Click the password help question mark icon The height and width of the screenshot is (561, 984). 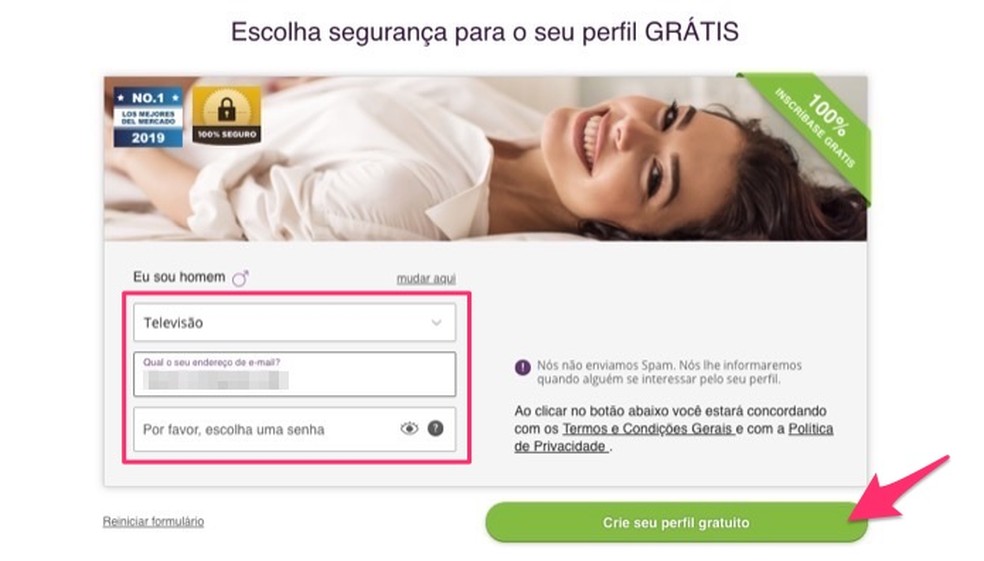point(436,429)
